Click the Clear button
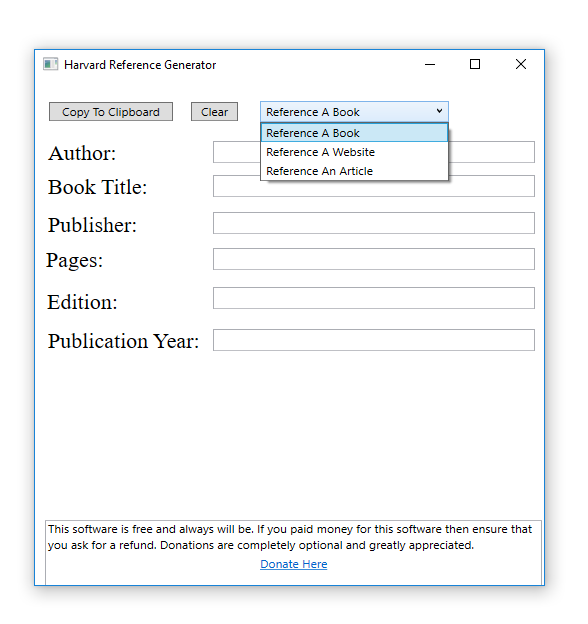The height and width of the screenshot is (624, 588). click(214, 112)
